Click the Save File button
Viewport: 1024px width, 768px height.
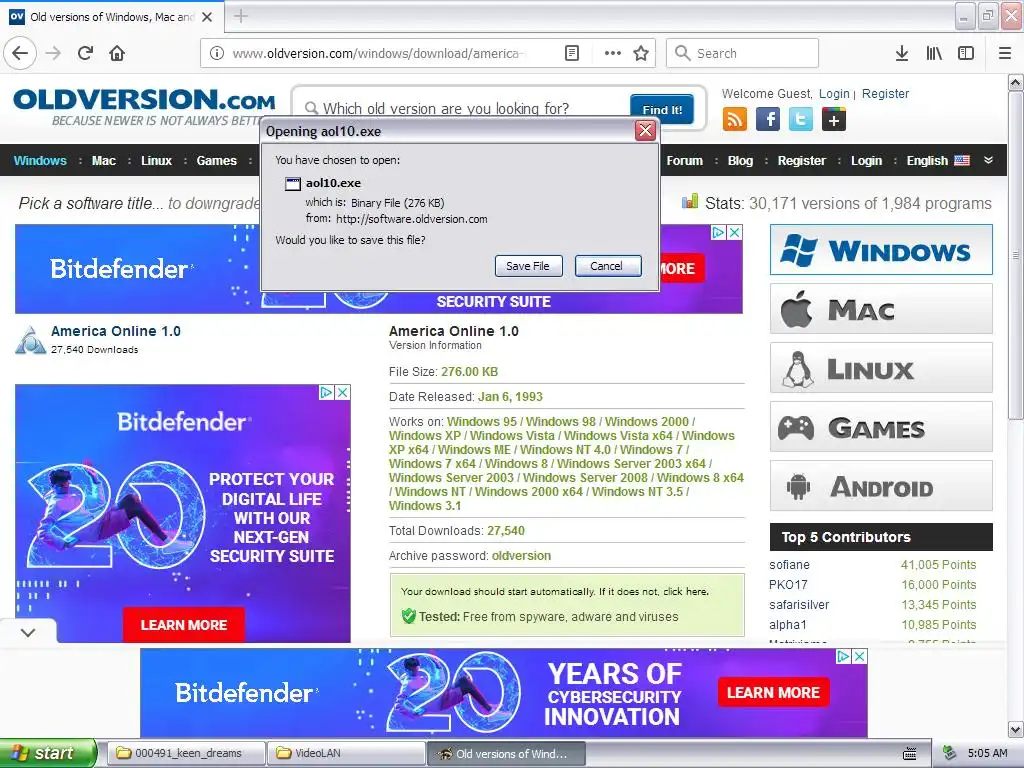[x=528, y=266]
